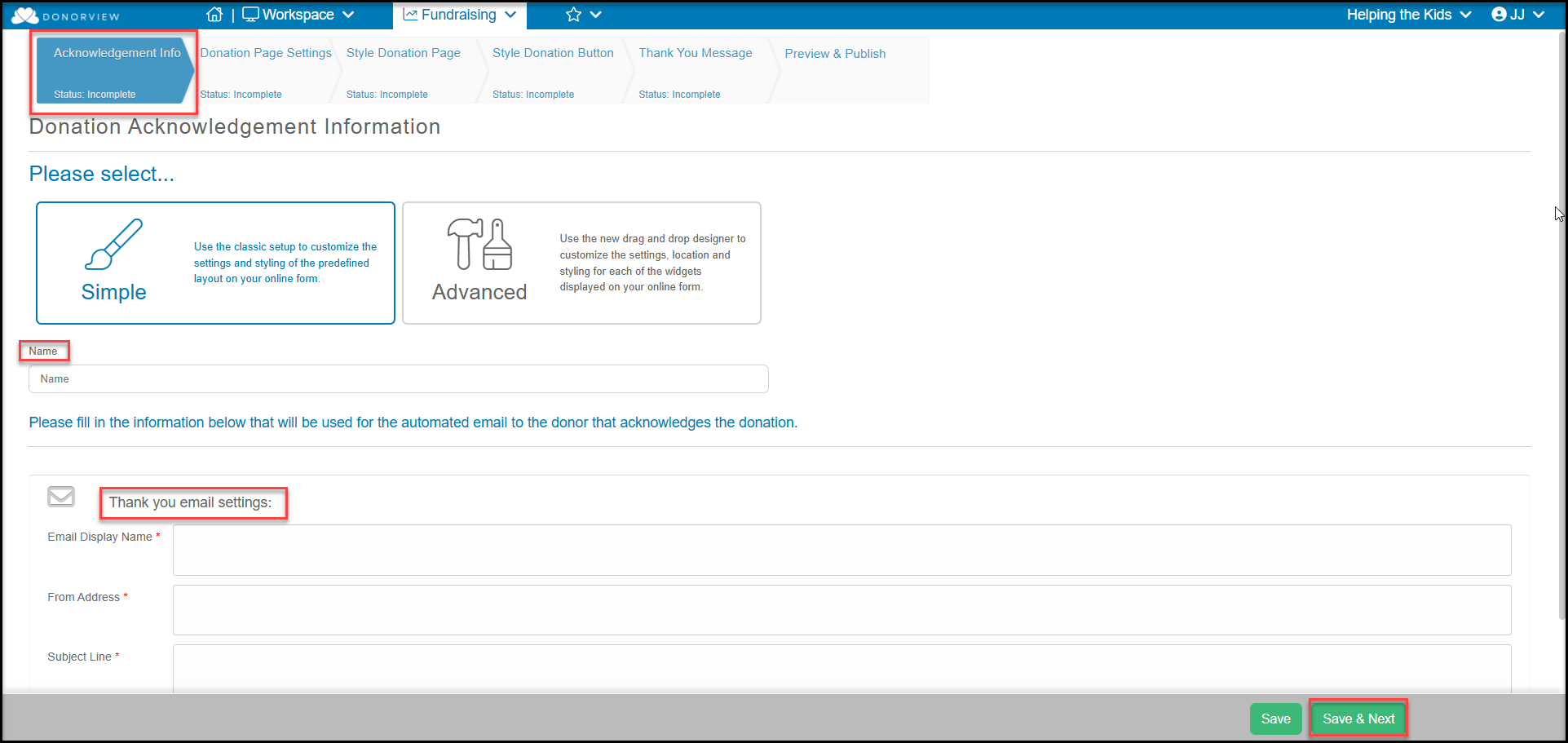The height and width of the screenshot is (743, 1568).
Task: Select the Acknowledgement Info step tab
Action: [115, 71]
